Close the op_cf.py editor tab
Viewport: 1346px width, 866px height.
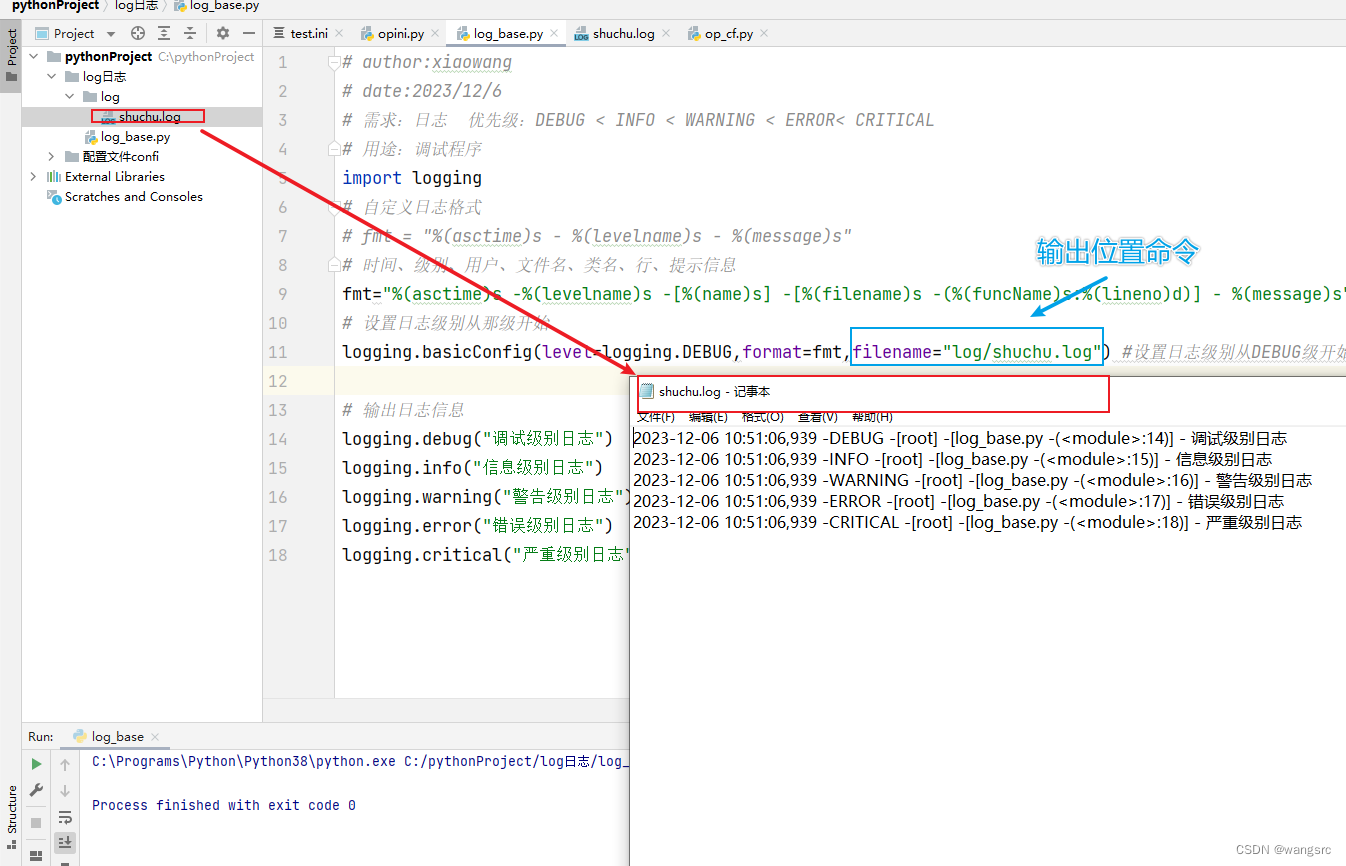763,33
